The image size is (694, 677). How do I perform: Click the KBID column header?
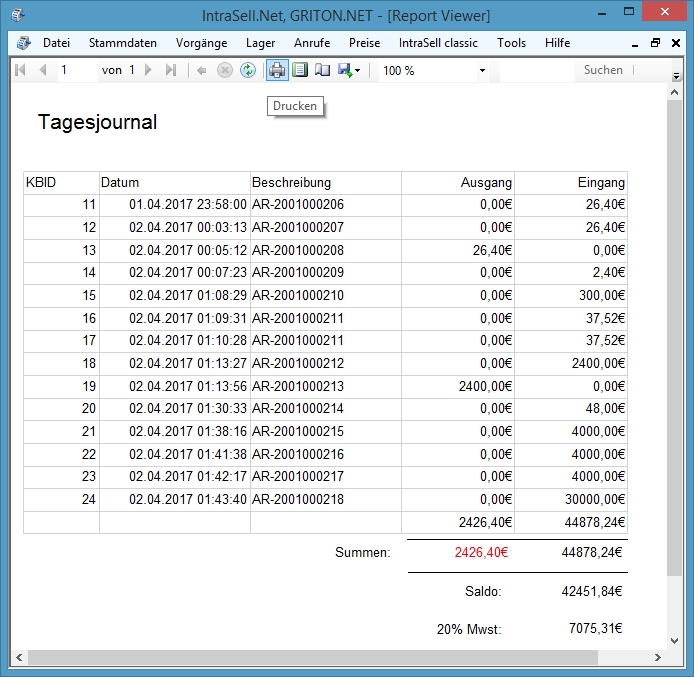[61, 182]
